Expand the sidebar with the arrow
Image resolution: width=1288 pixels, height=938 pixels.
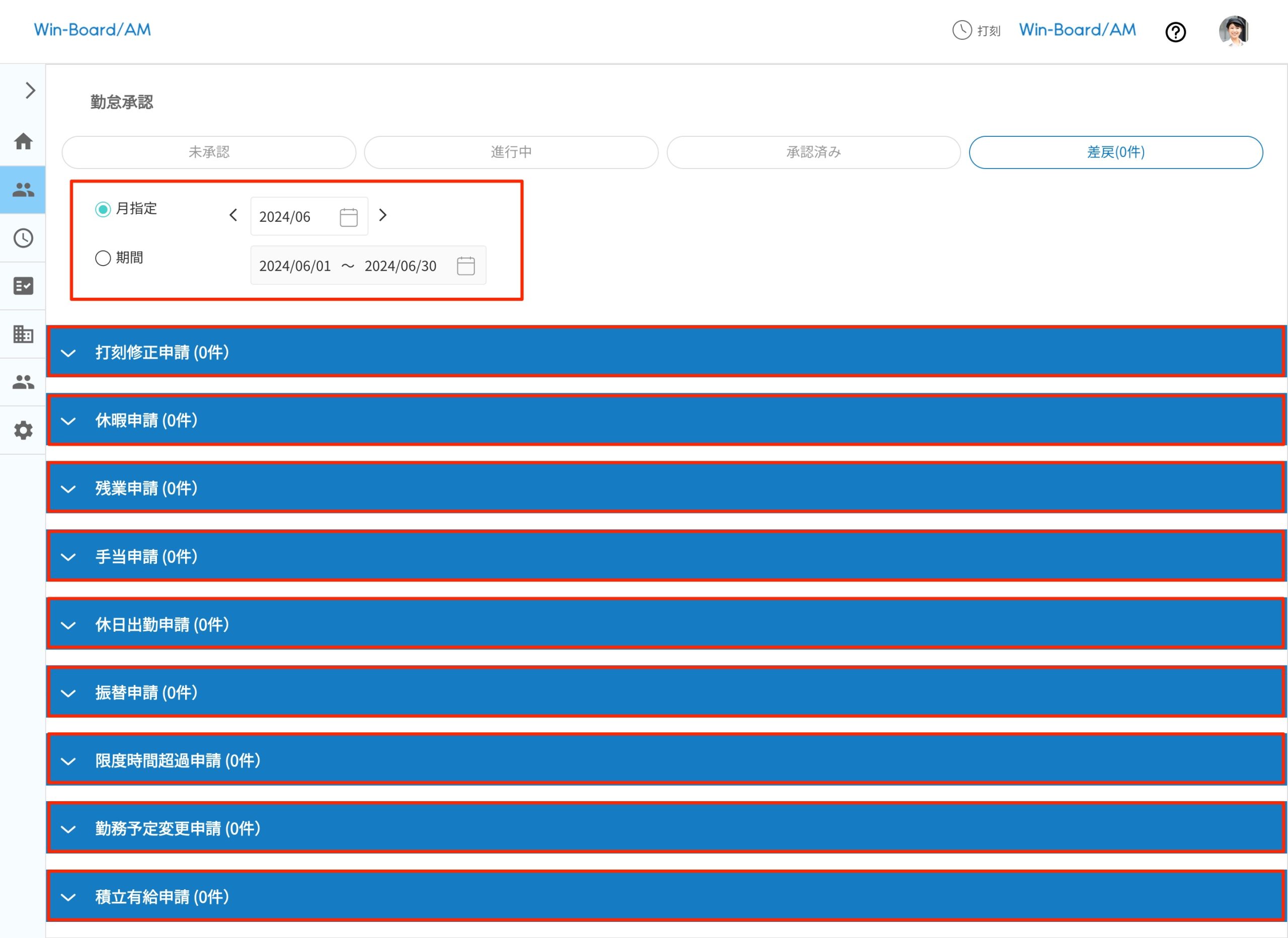pos(30,91)
